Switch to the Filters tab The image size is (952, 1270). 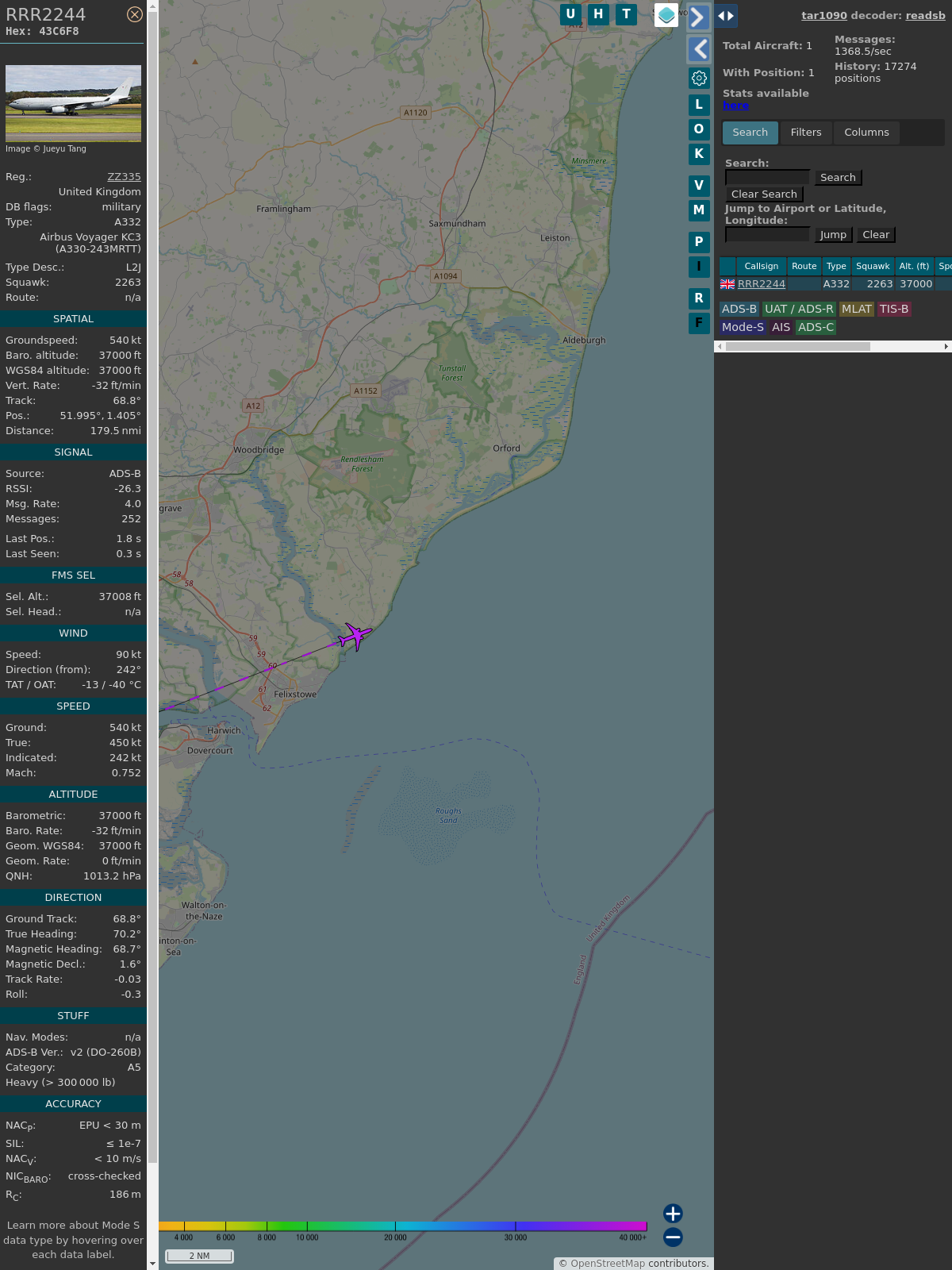[806, 133]
